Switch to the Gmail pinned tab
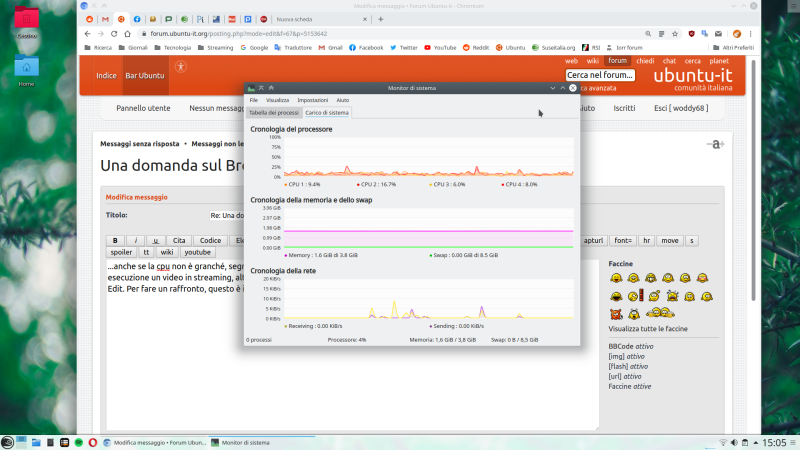Image resolution: width=800 pixels, height=450 pixels. (105, 19)
